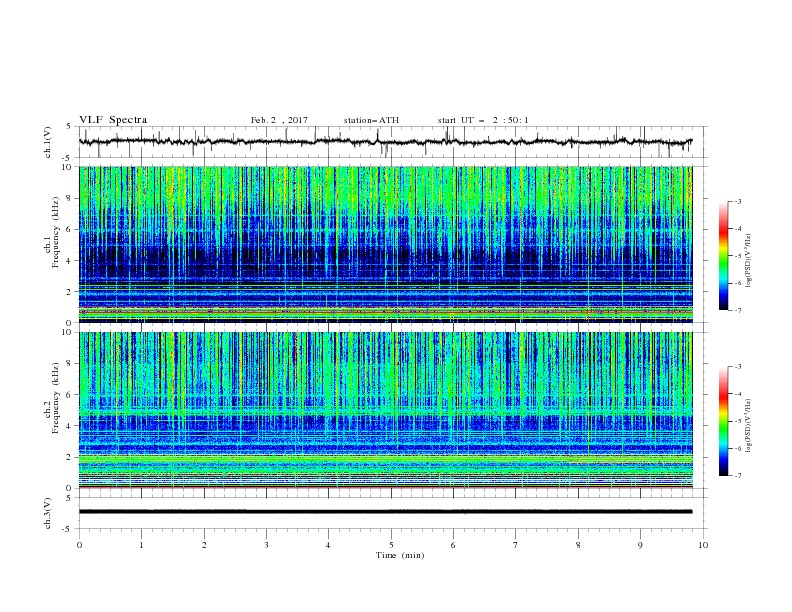Image resolution: width=792 pixels, height=612 pixels.
Task: Click the "-7" tick on ch.1 color bar
Action: [737, 310]
